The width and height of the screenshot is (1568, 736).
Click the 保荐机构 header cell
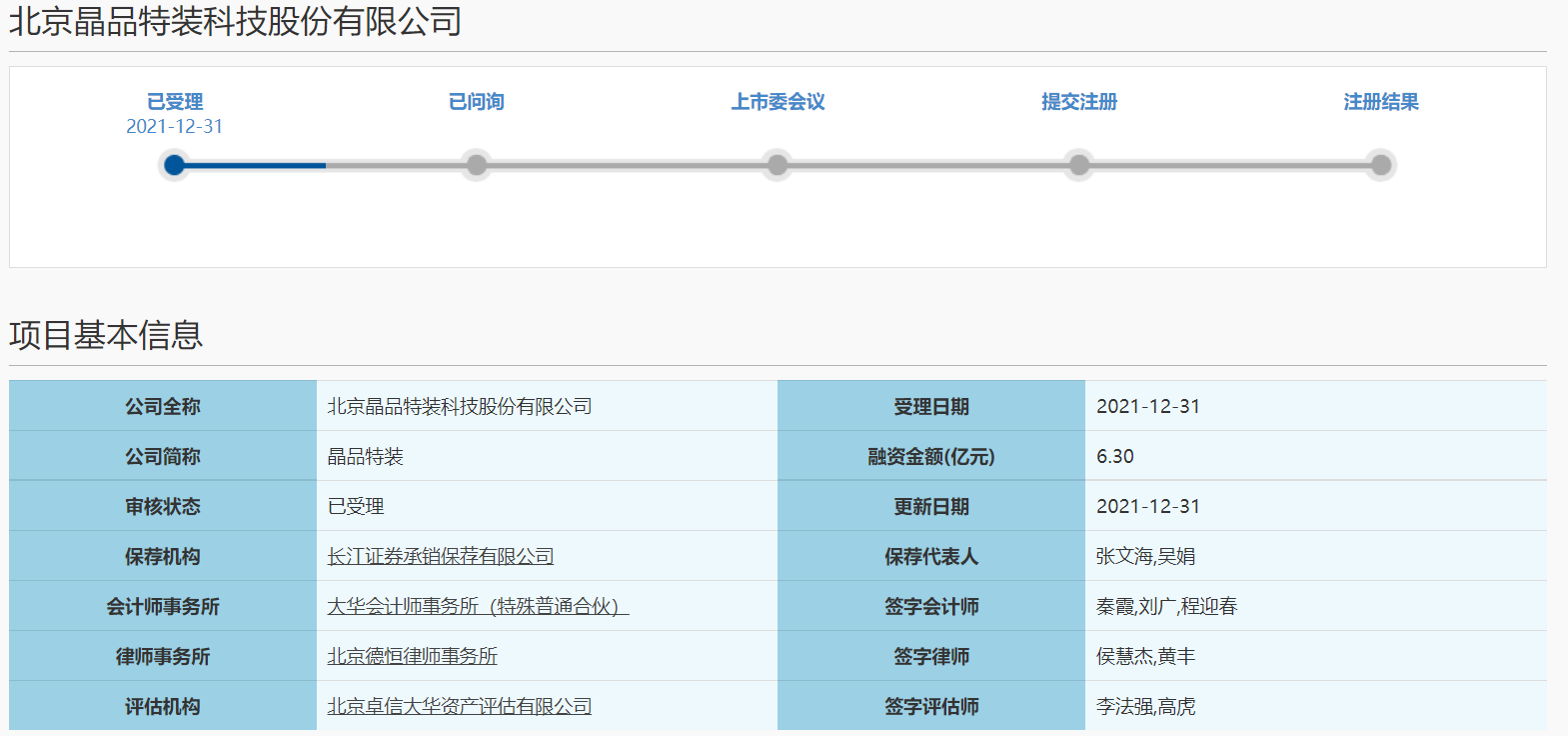163,556
